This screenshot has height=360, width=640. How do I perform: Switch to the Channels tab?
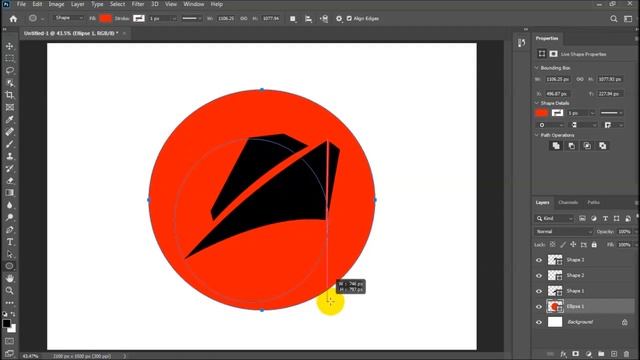click(x=568, y=202)
